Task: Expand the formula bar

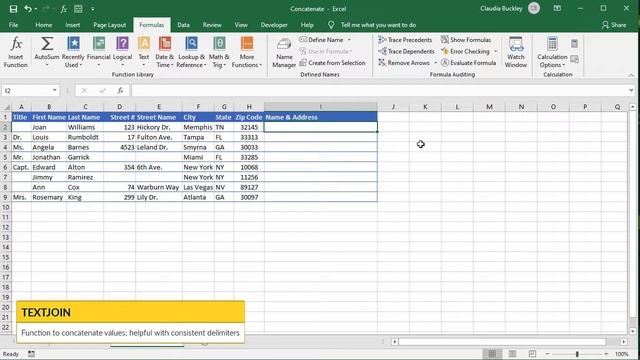Action: (631, 91)
